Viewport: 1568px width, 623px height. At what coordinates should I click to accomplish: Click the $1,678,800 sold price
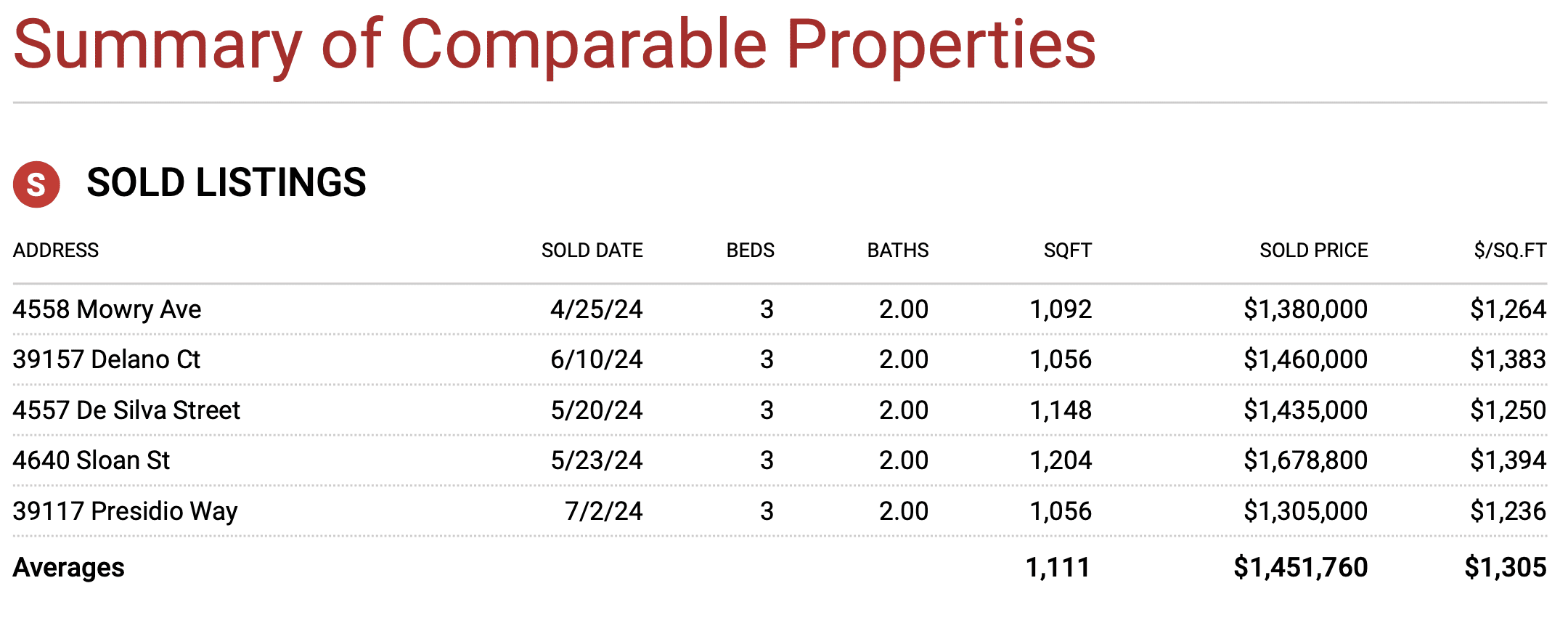point(1305,460)
